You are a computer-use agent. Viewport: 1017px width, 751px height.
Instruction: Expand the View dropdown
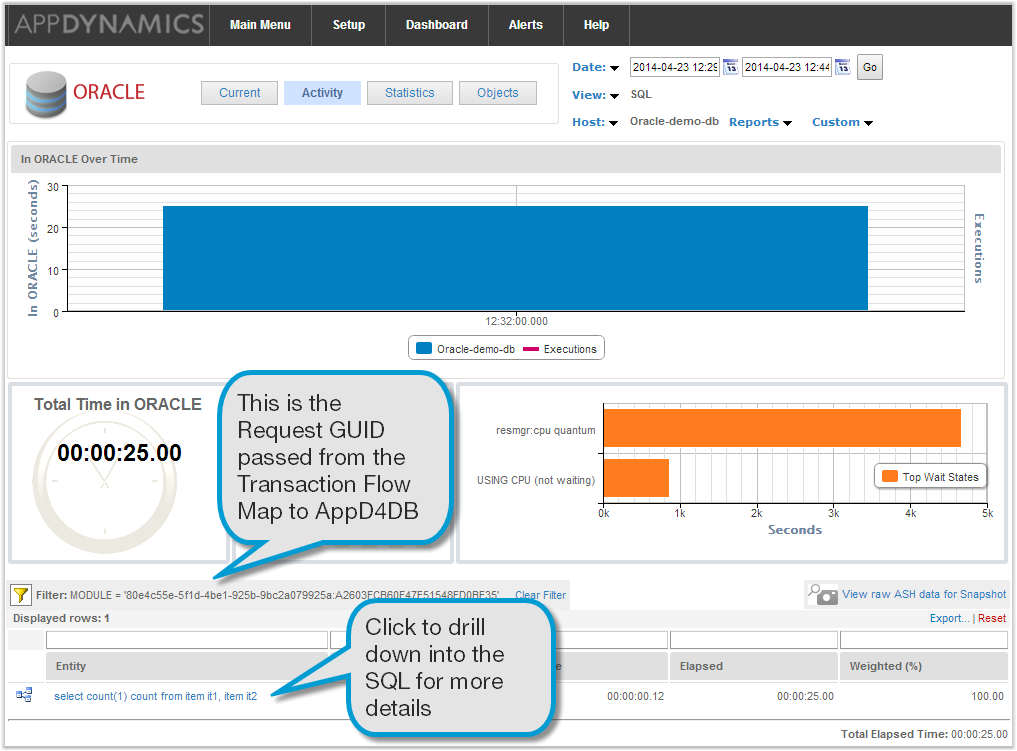[595, 95]
